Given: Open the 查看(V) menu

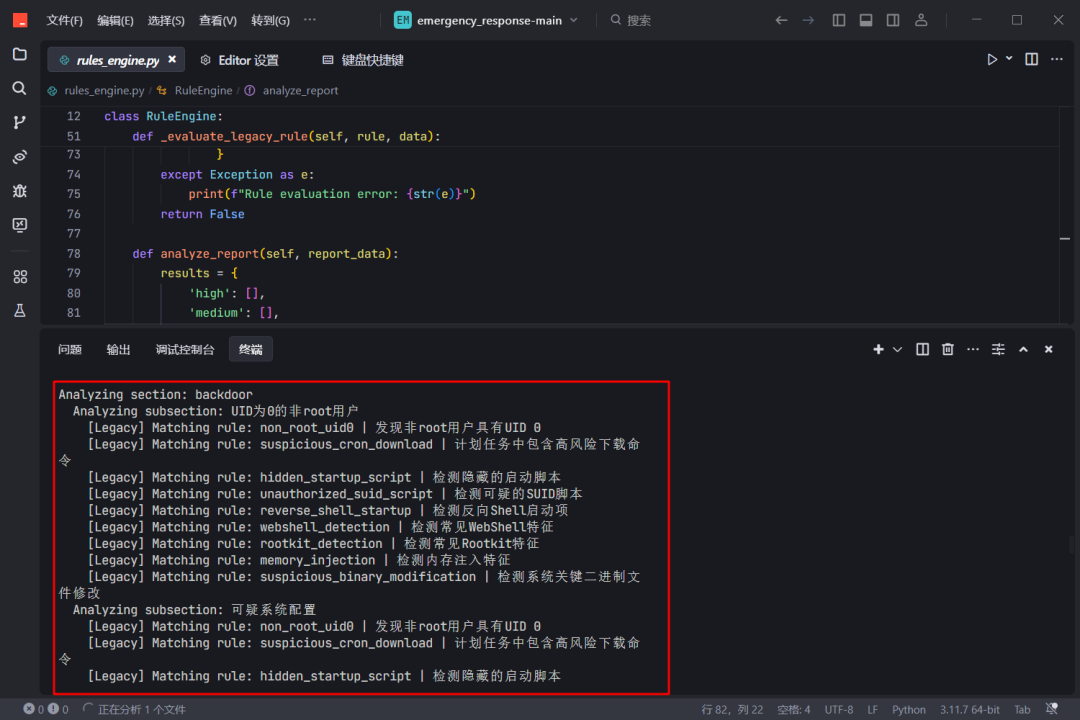Looking at the screenshot, I should pos(218,21).
